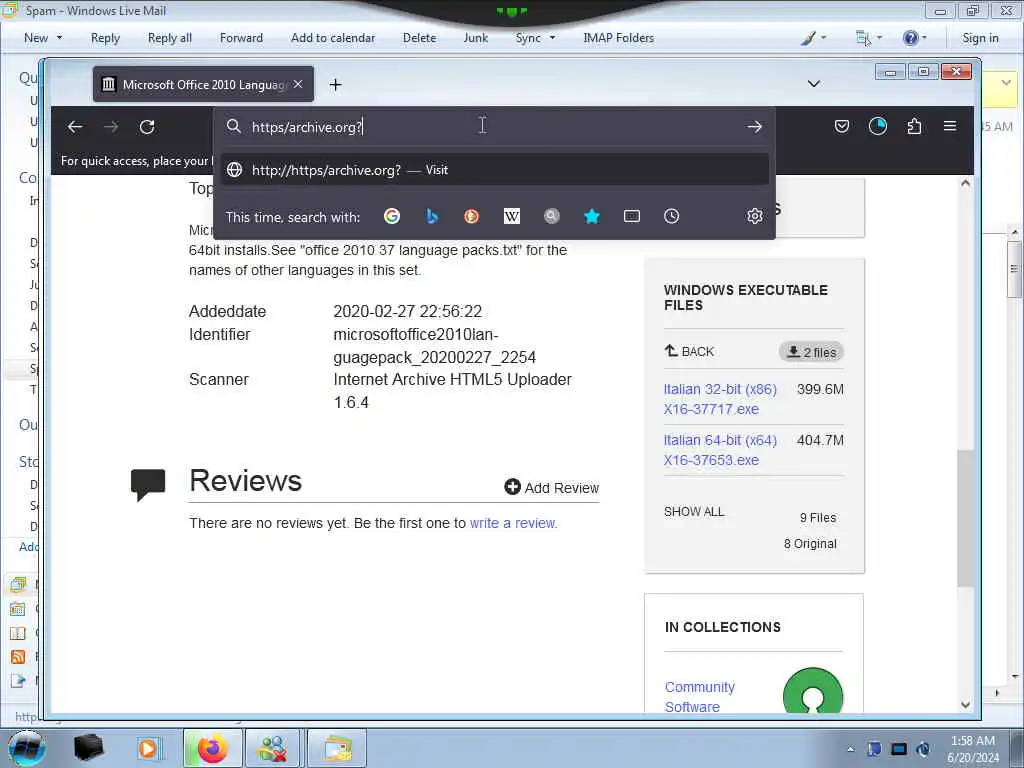Click the Firefox taskbar button
Viewport: 1024px width, 768px height.
(x=213, y=748)
